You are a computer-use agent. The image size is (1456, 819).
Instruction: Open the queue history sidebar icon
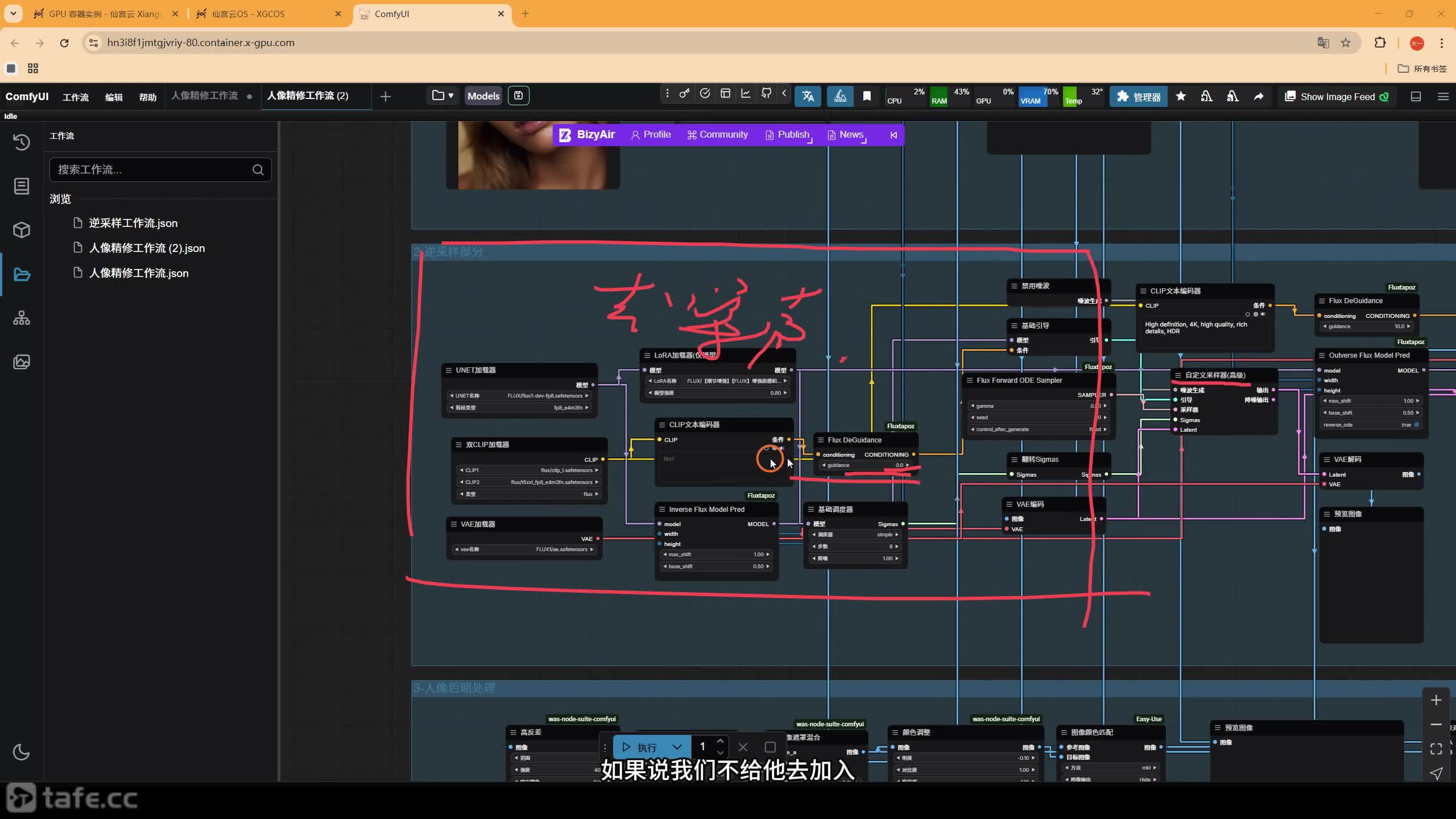(x=22, y=142)
